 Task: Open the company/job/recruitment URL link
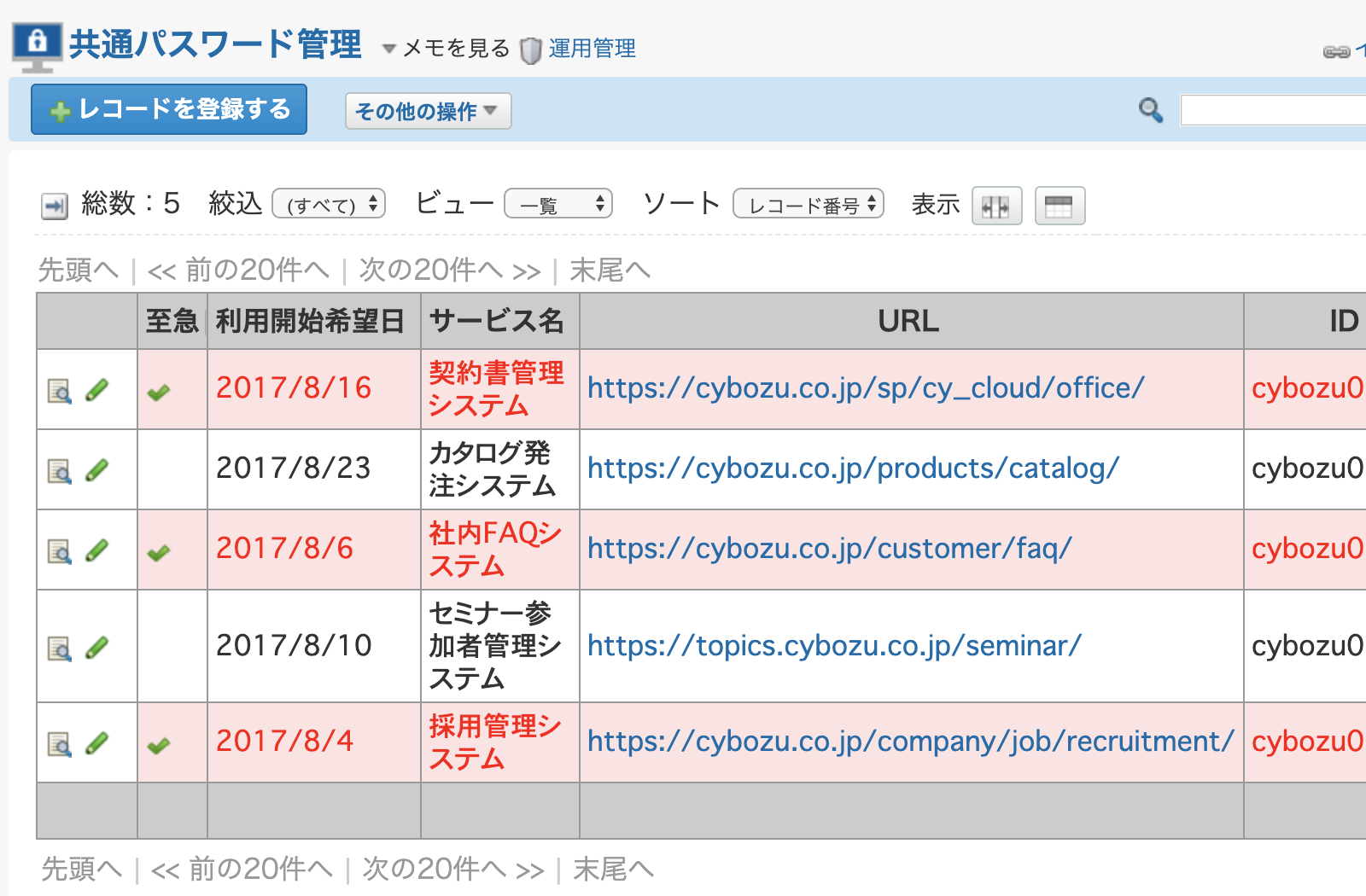click(x=911, y=742)
